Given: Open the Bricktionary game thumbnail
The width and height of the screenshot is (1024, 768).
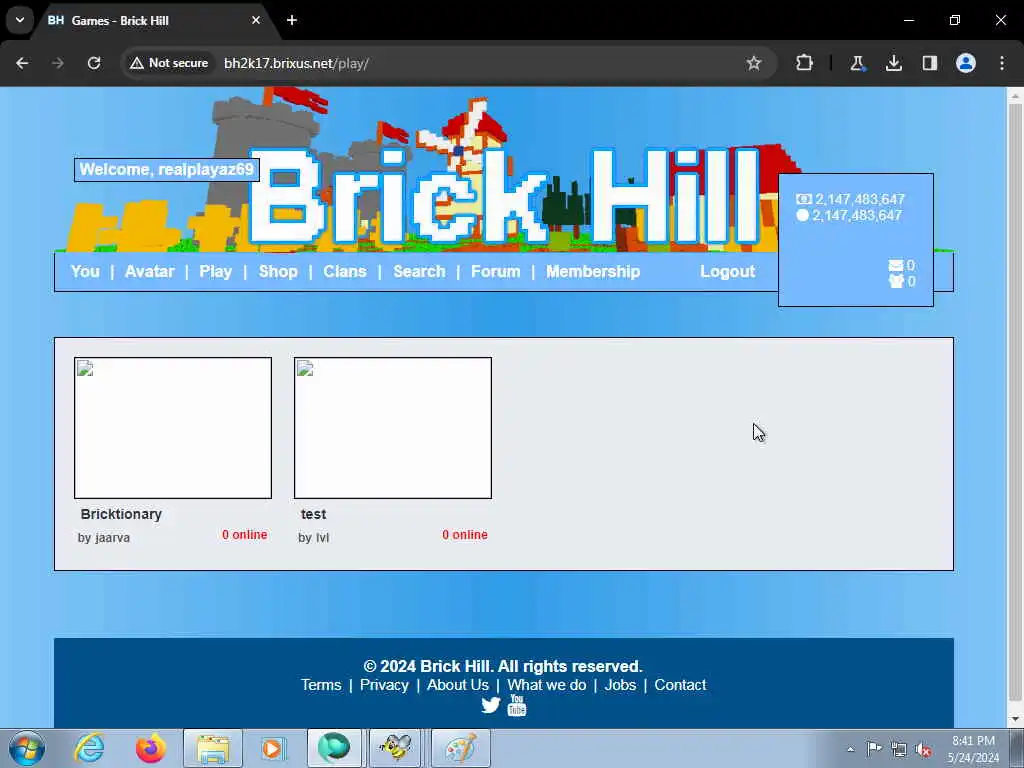Looking at the screenshot, I should click(x=173, y=428).
